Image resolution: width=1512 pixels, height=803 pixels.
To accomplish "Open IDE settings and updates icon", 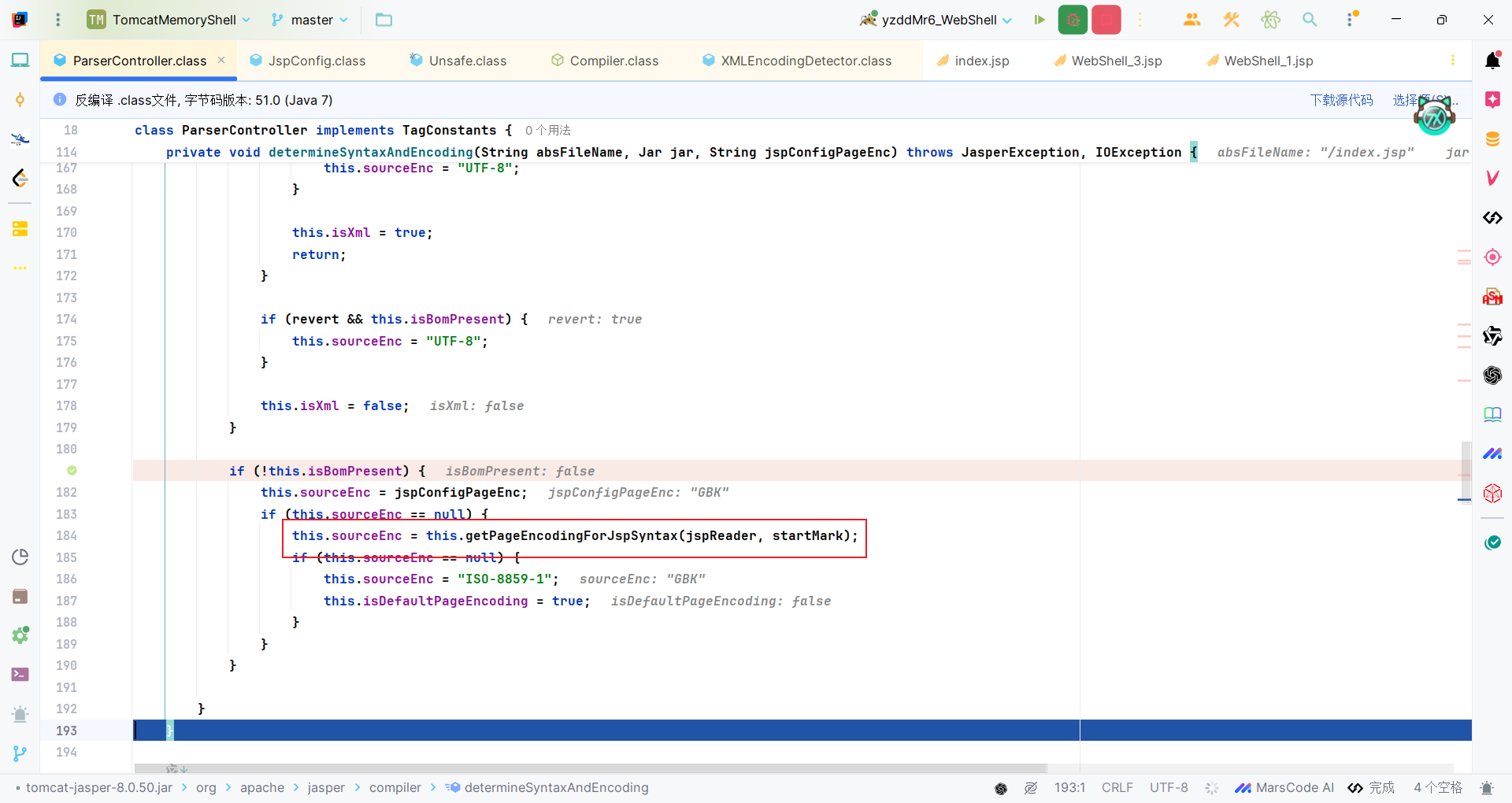I will pos(1351,20).
